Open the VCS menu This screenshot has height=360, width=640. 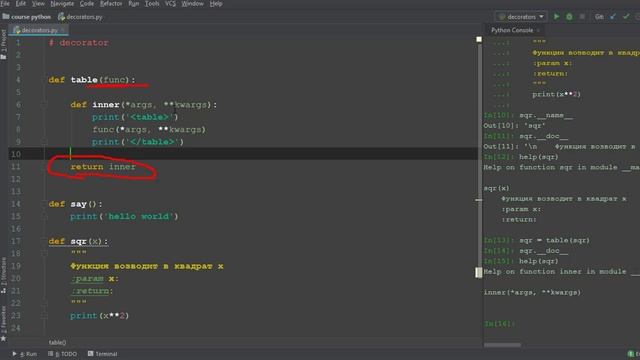point(170,4)
